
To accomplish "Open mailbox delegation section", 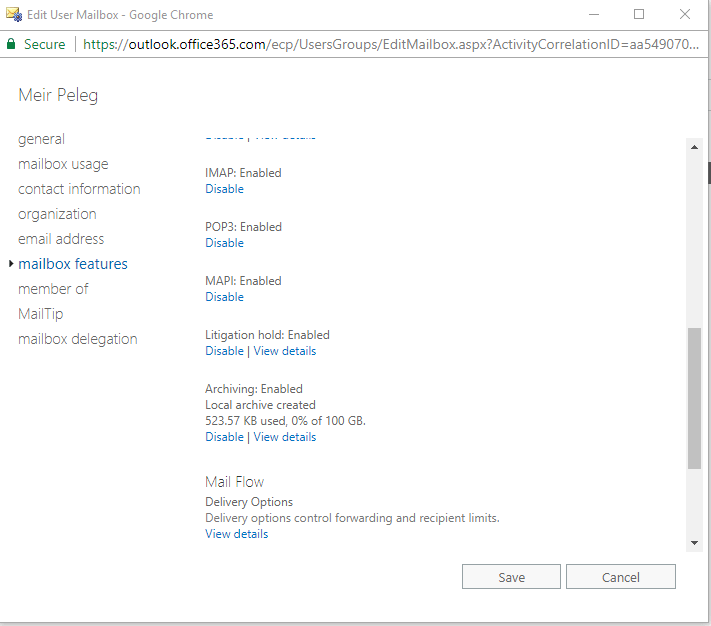I will 78,339.
